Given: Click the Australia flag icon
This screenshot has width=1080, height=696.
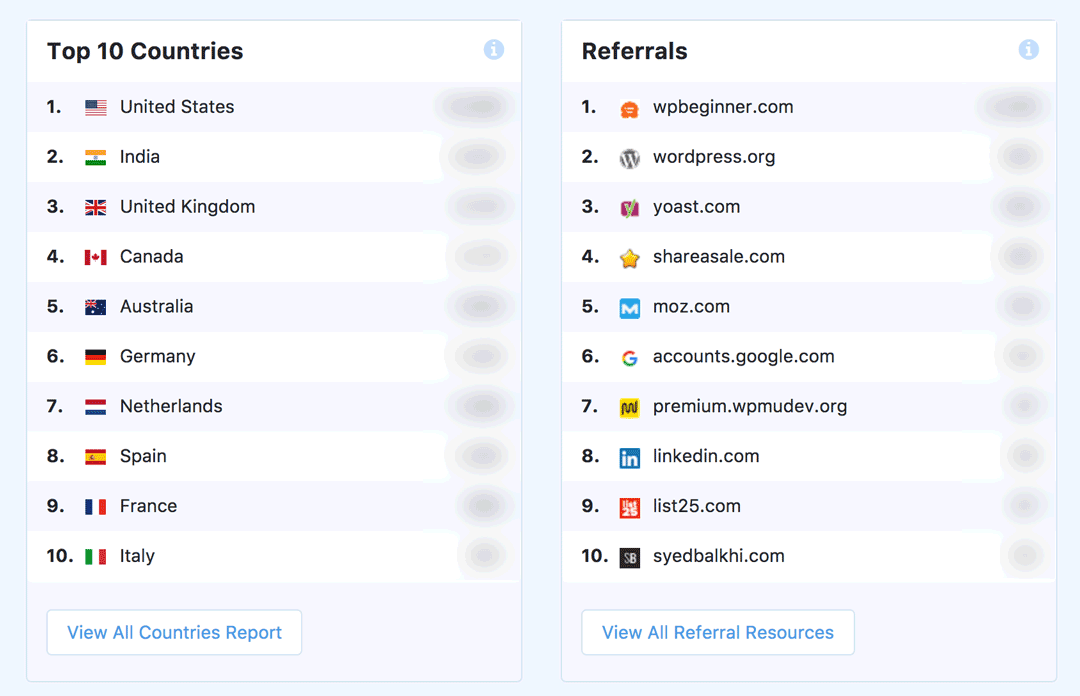Looking at the screenshot, I should [x=96, y=307].
